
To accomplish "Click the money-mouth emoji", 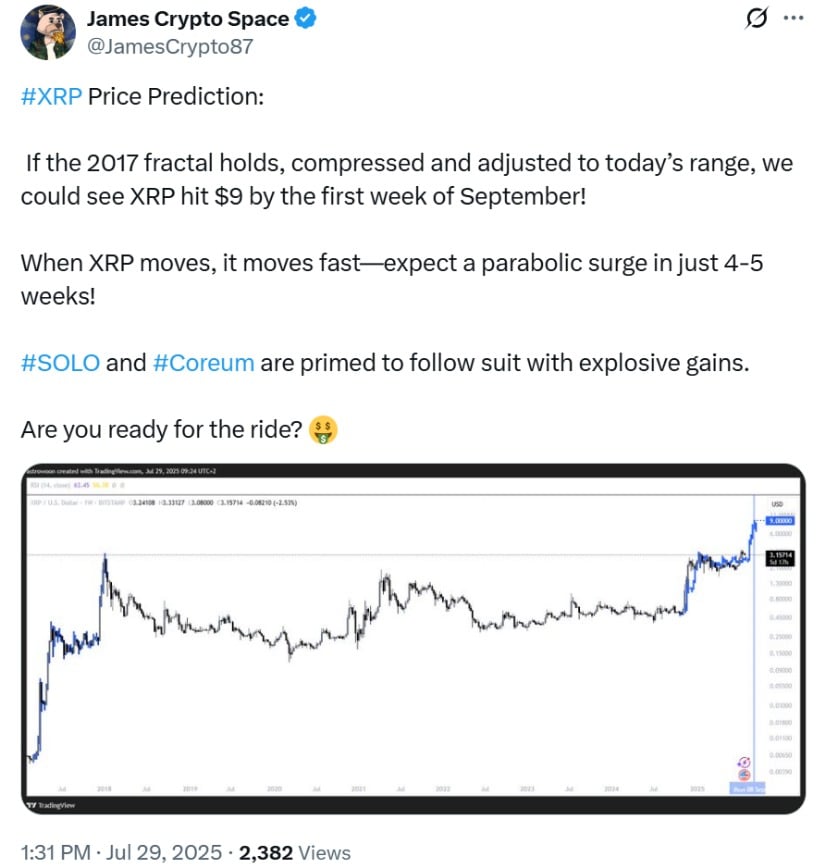I will tap(323, 430).
